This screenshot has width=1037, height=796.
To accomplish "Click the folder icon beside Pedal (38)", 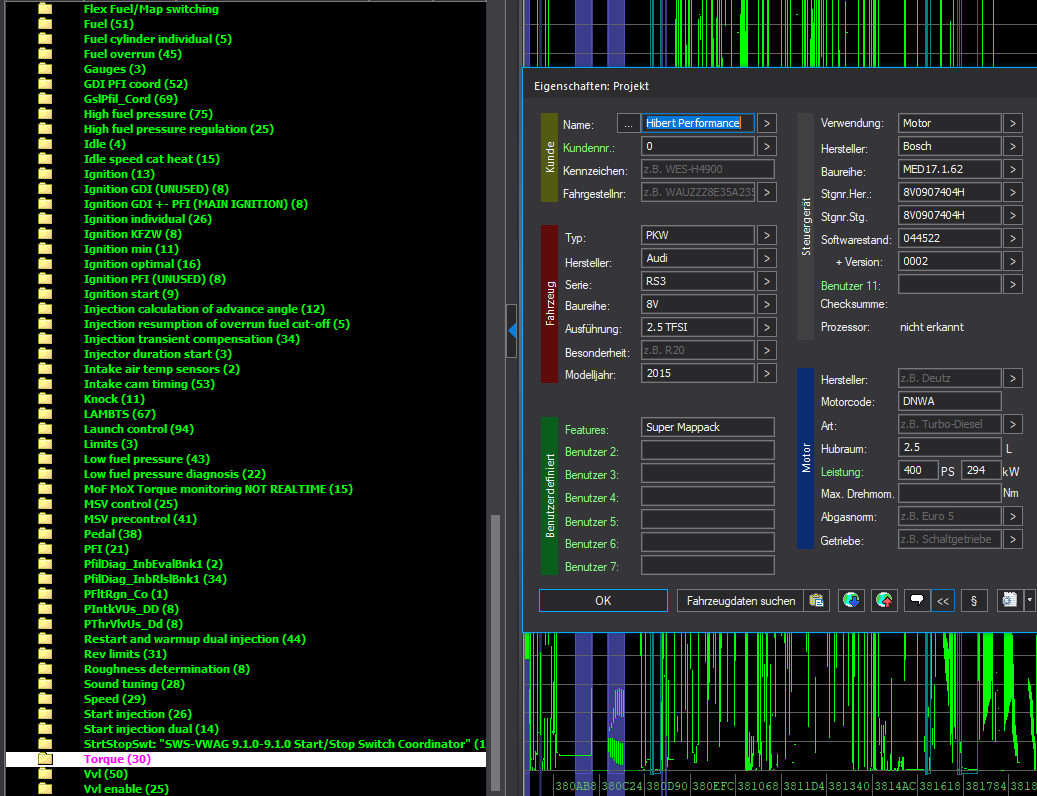I will pyautogui.click(x=45, y=534).
